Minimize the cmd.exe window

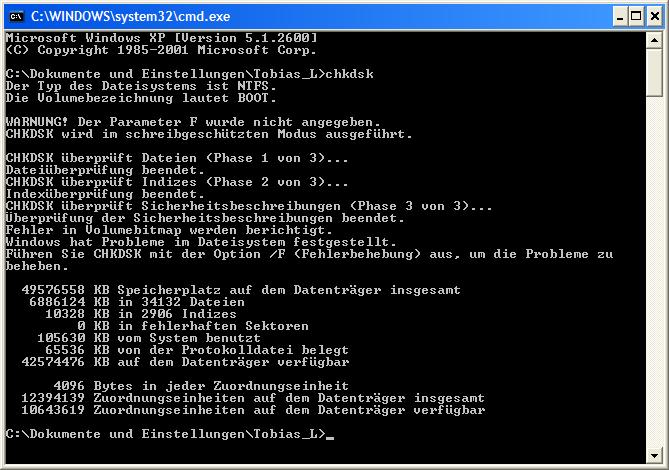click(x=620, y=17)
